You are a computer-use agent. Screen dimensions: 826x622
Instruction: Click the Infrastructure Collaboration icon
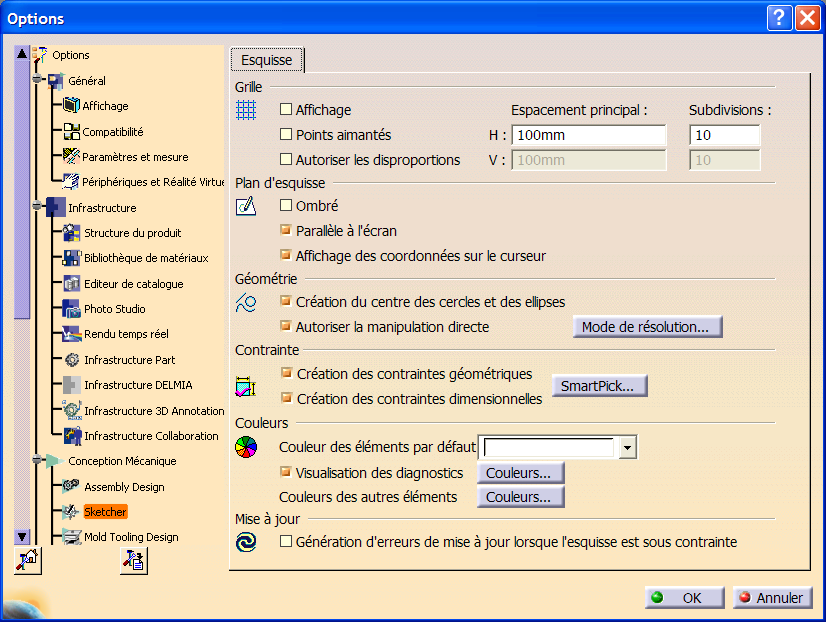pyautogui.click(x=72, y=436)
